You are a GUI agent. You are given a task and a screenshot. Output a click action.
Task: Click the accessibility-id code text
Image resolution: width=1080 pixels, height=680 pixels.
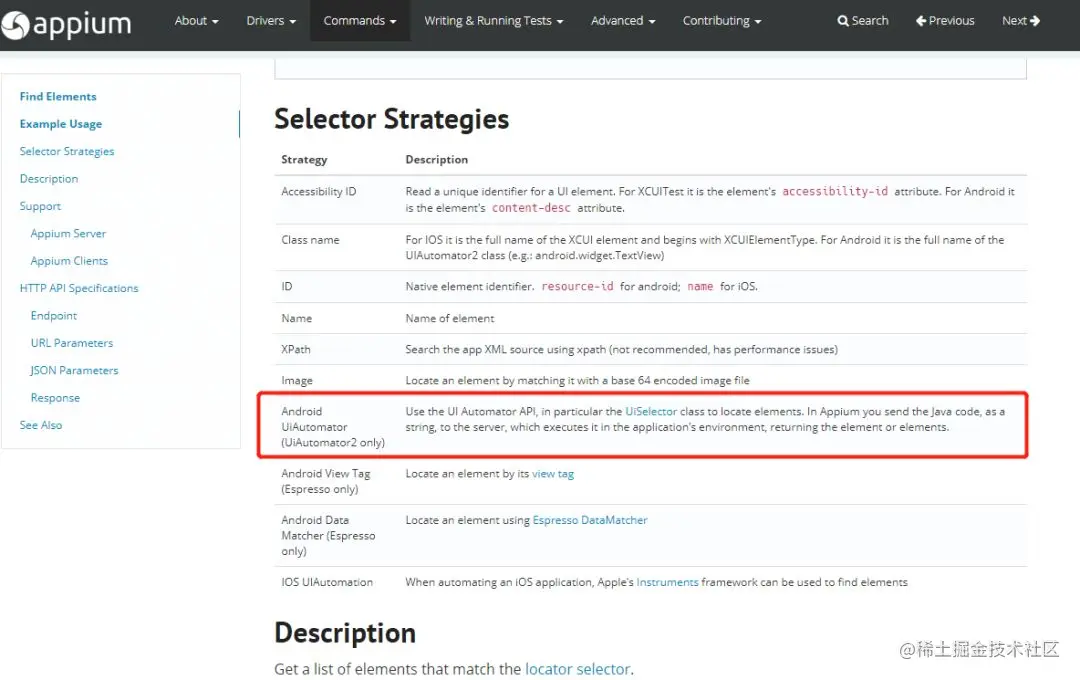click(x=835, y=192)
